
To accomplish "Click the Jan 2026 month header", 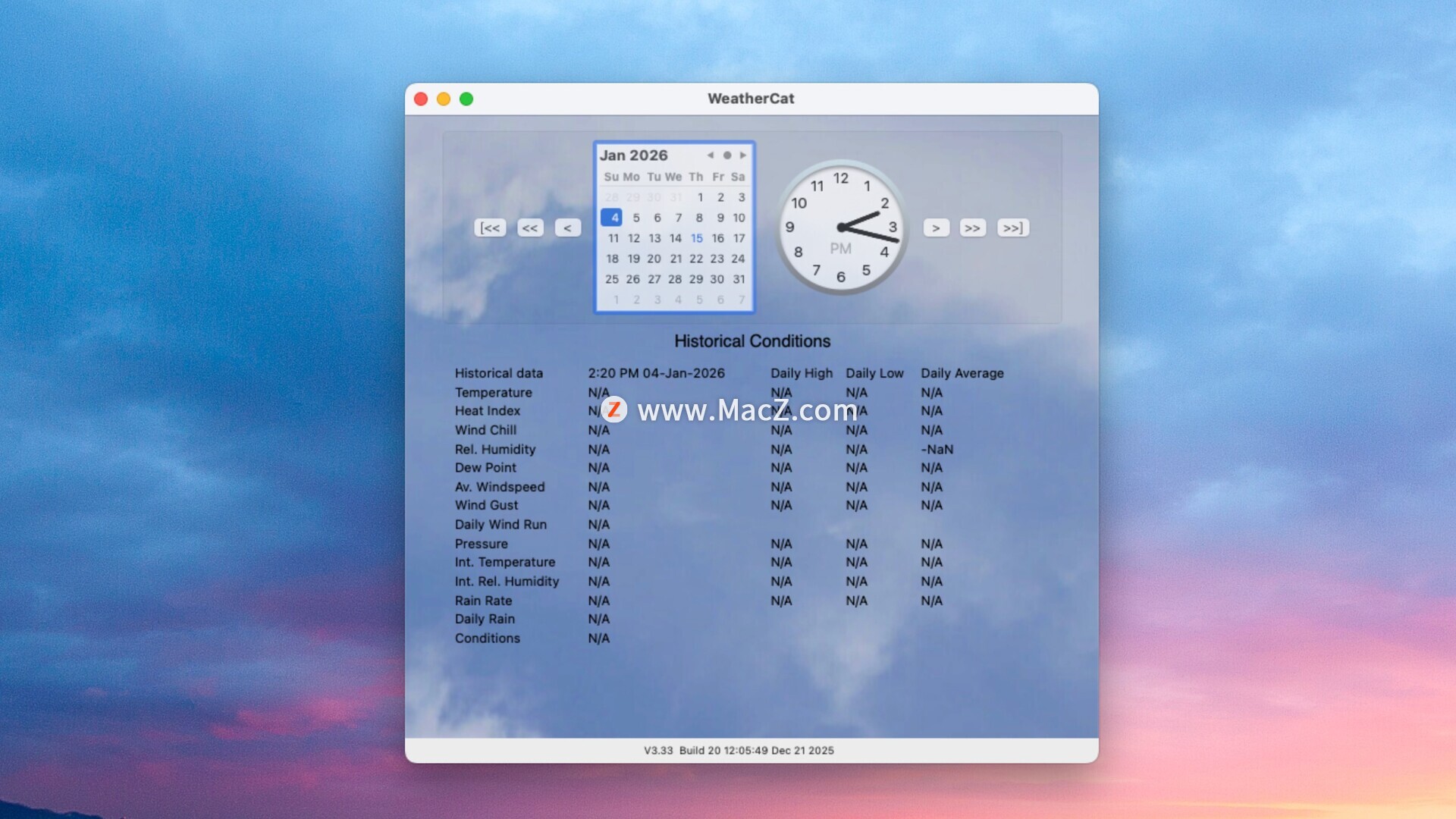I will click(633, 155).
